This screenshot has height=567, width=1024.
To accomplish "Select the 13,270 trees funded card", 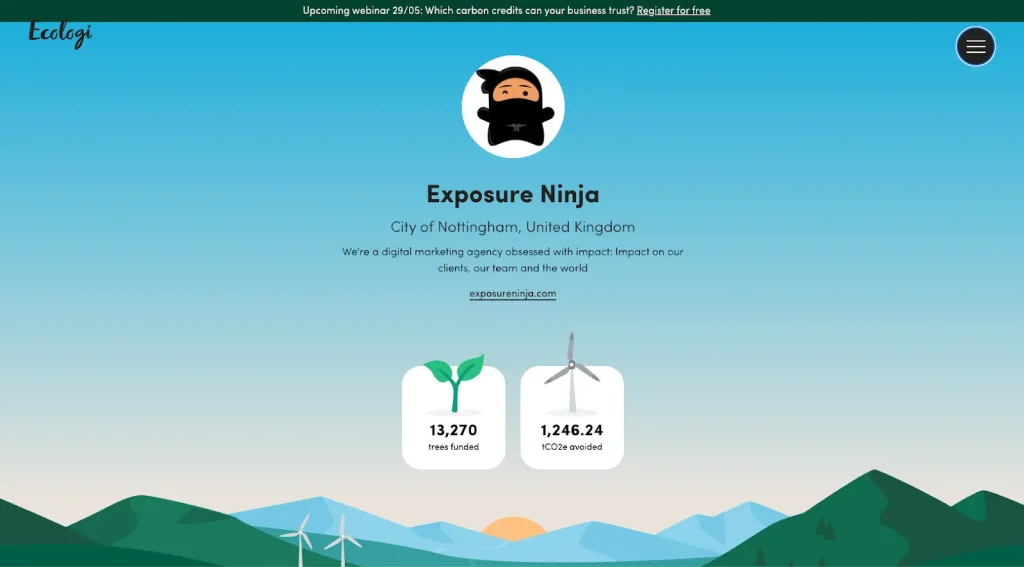I will [453, 417].
